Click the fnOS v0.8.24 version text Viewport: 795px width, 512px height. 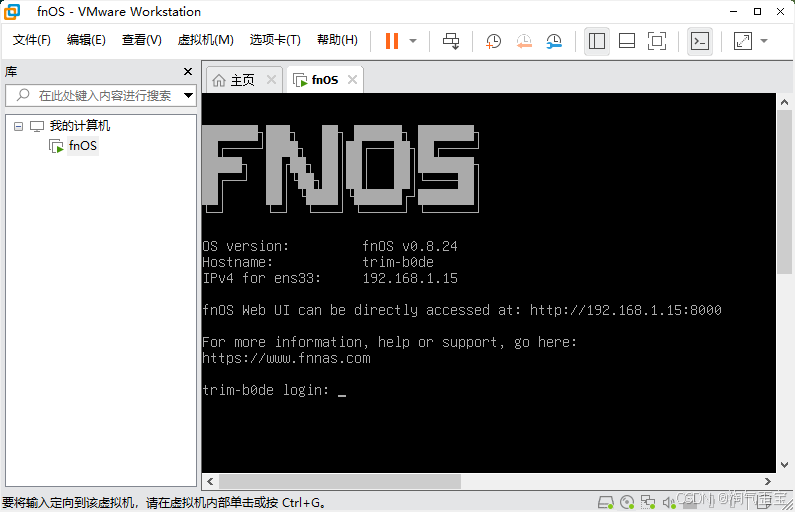410,246
